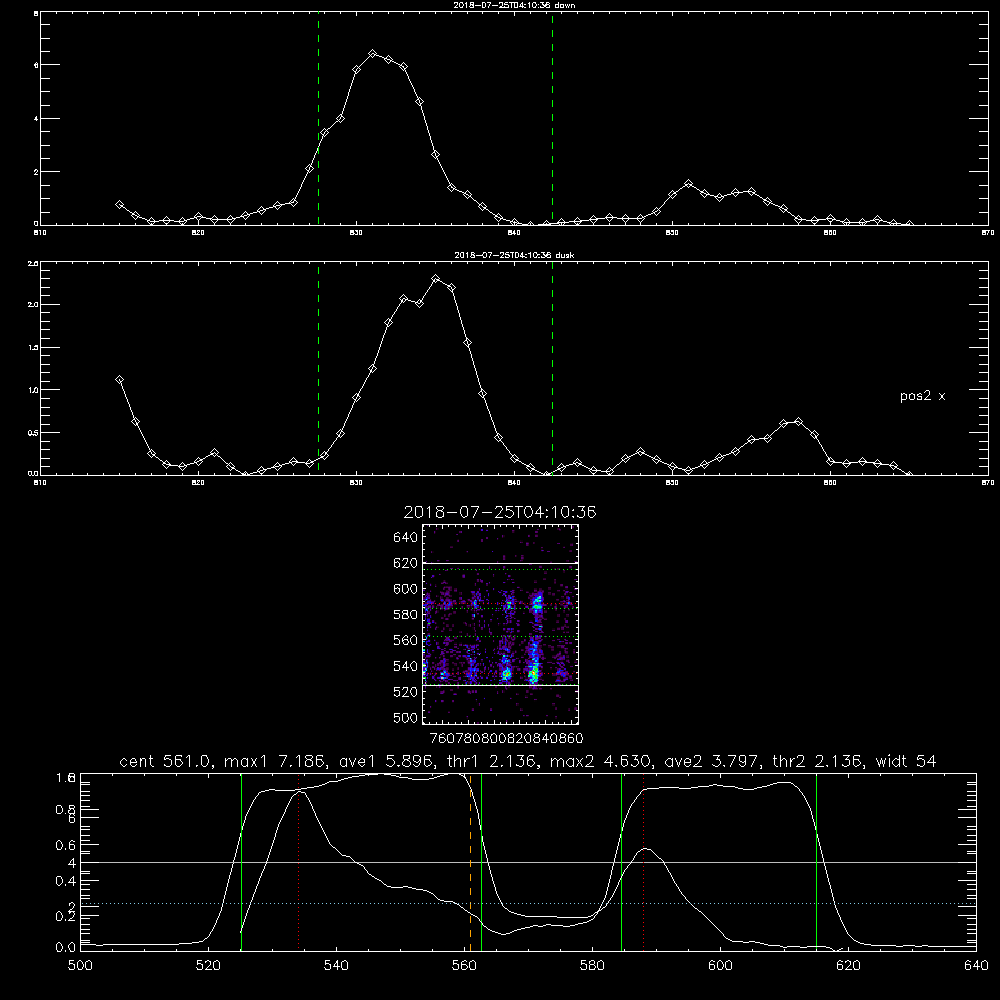Image resolution: width=1000 pixels, height=1000 pixels.
Task: Click the '520' y-axis label beside the spectrogram image
Action: [405, 692]
